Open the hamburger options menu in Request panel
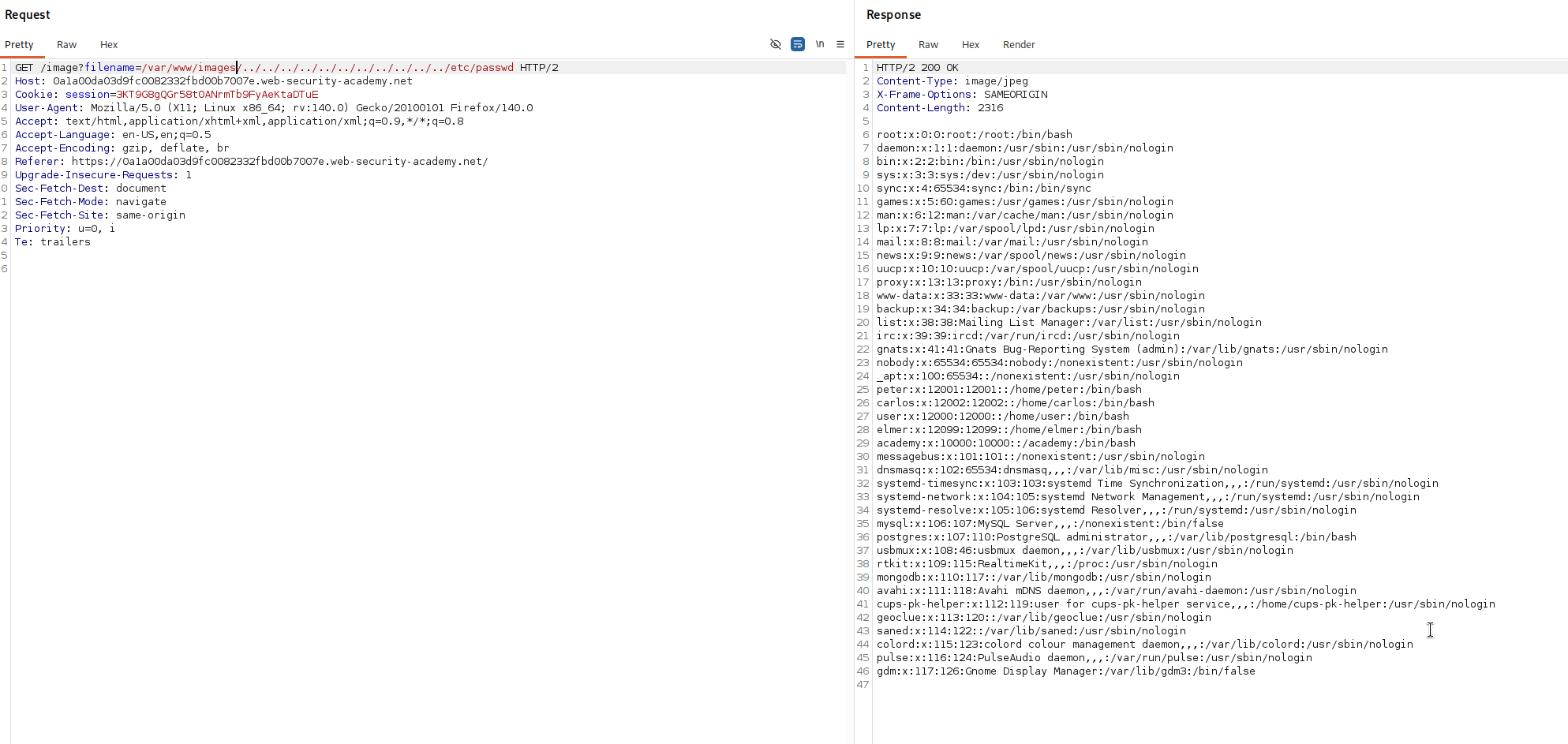 pyautogui.click(x=840, y=44)
